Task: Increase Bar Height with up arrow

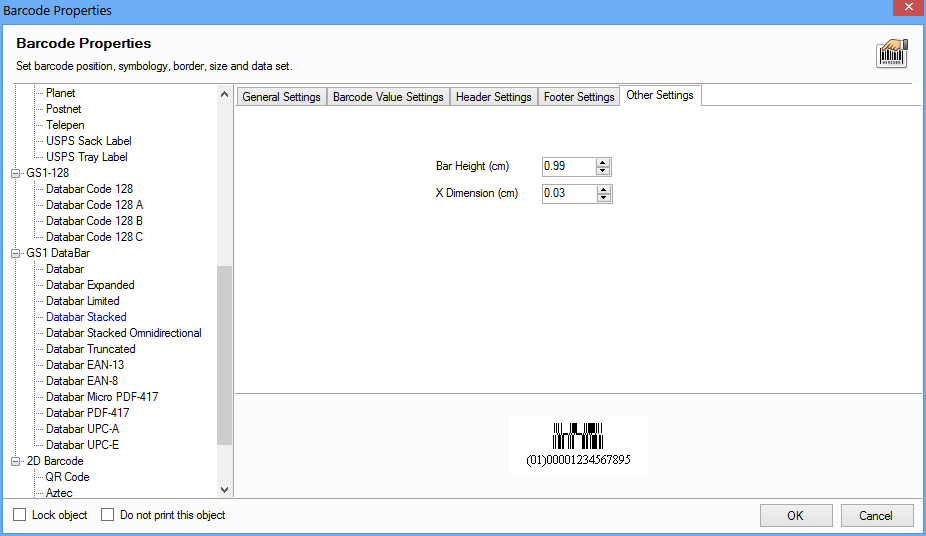Action: coord(602,162)
